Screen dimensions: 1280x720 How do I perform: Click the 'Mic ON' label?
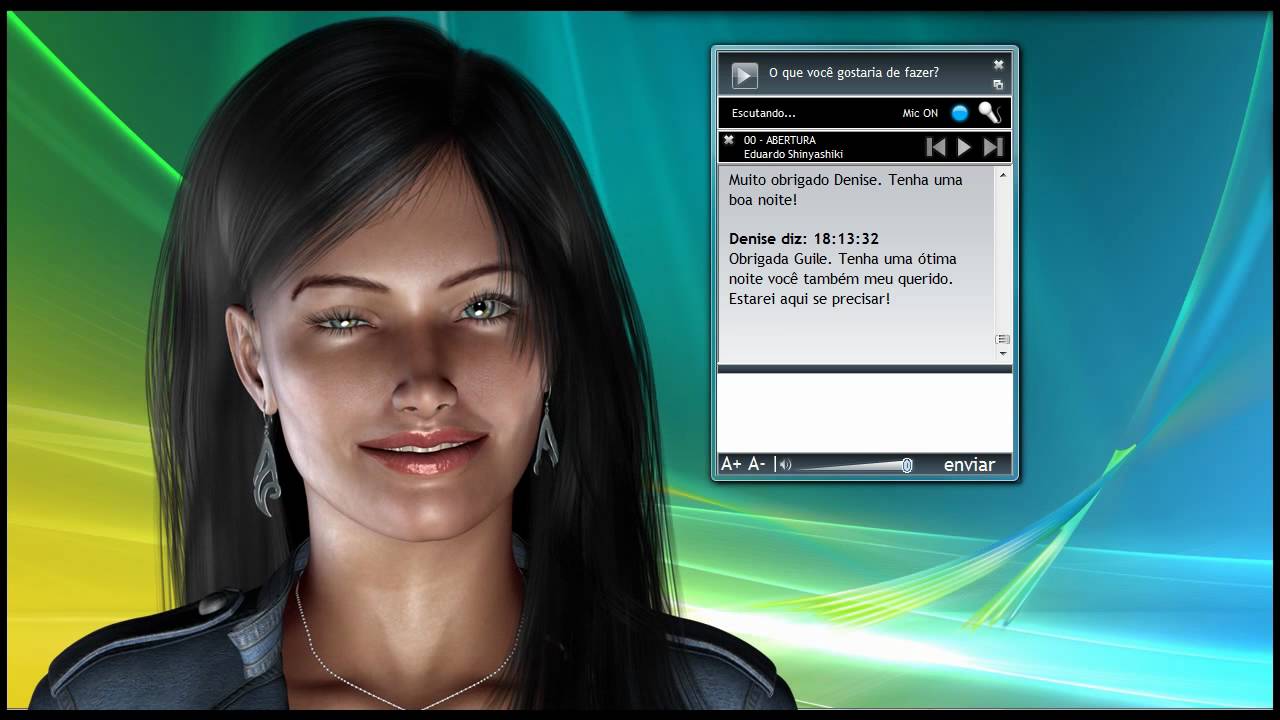click(x=920, y=113)
